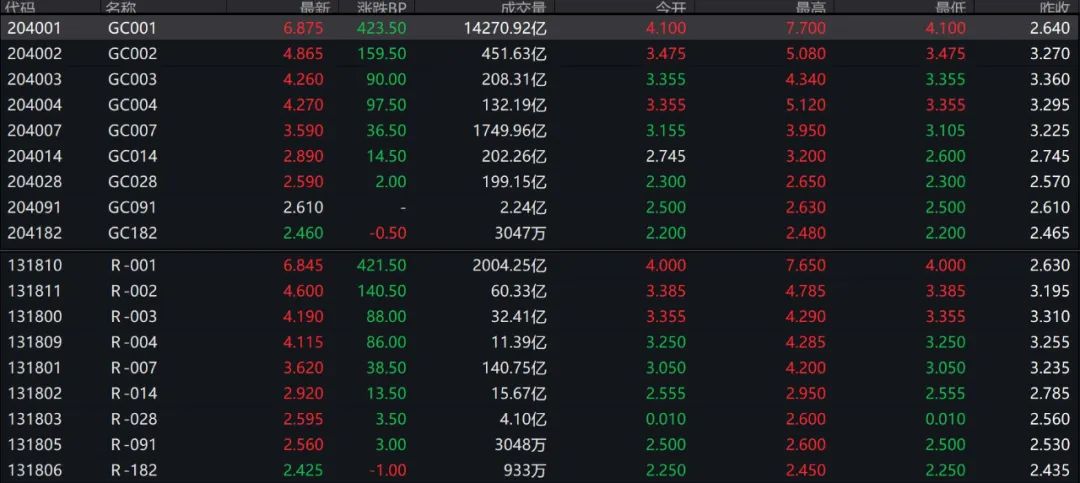The height and width of the screenshot is (483, 1080).
Task: Open the R-003 entry
Action: tap(134, 316)
